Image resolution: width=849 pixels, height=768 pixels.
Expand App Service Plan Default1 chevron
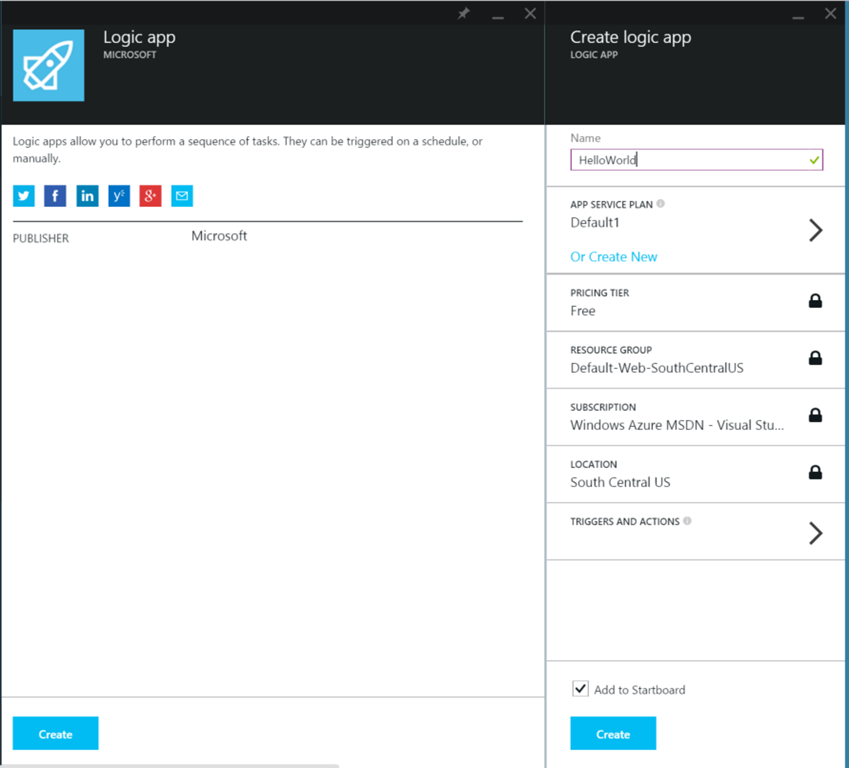(815, 230)
